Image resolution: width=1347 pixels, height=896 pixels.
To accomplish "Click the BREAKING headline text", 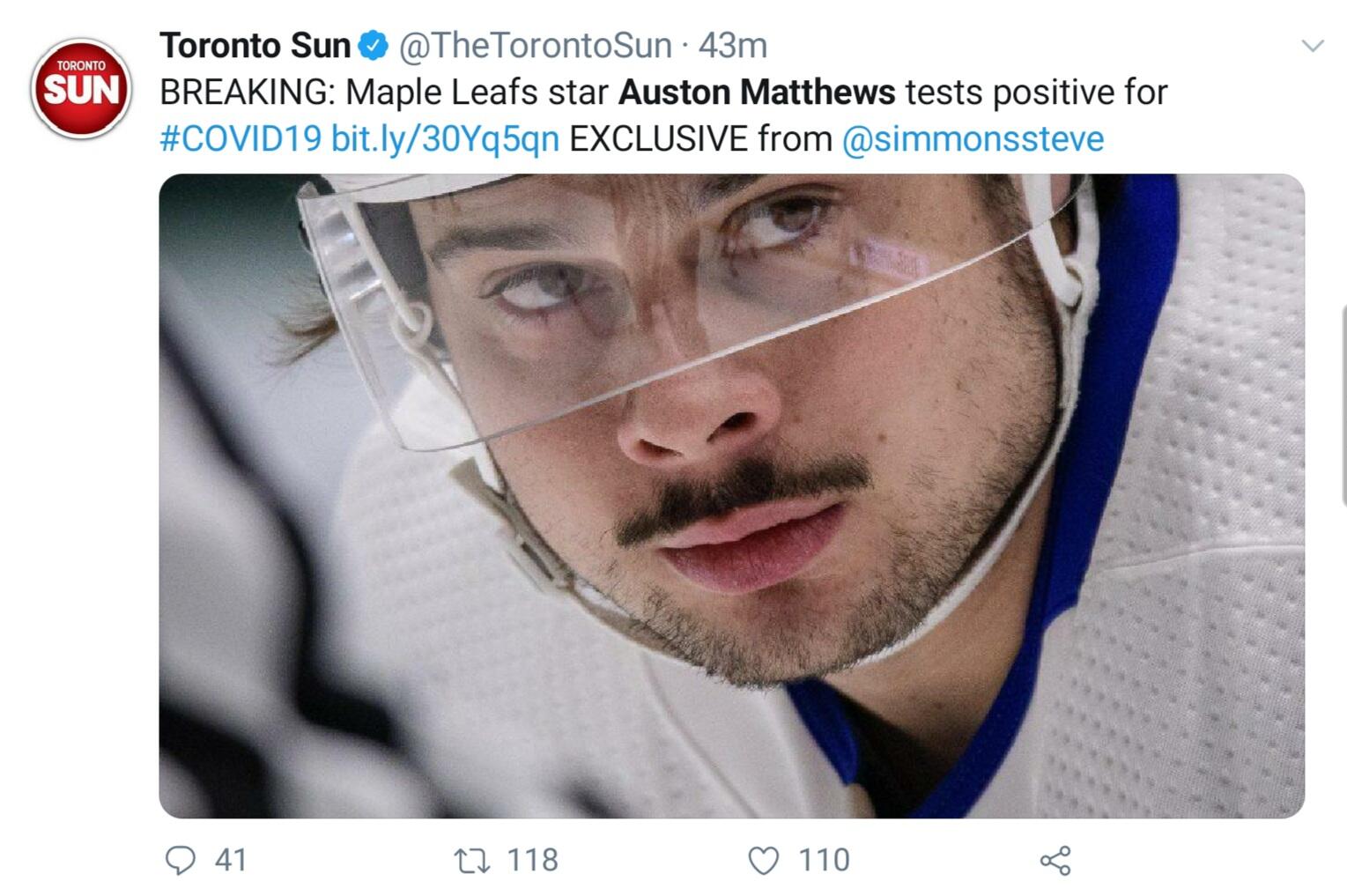I will click(x=247, y=93).
